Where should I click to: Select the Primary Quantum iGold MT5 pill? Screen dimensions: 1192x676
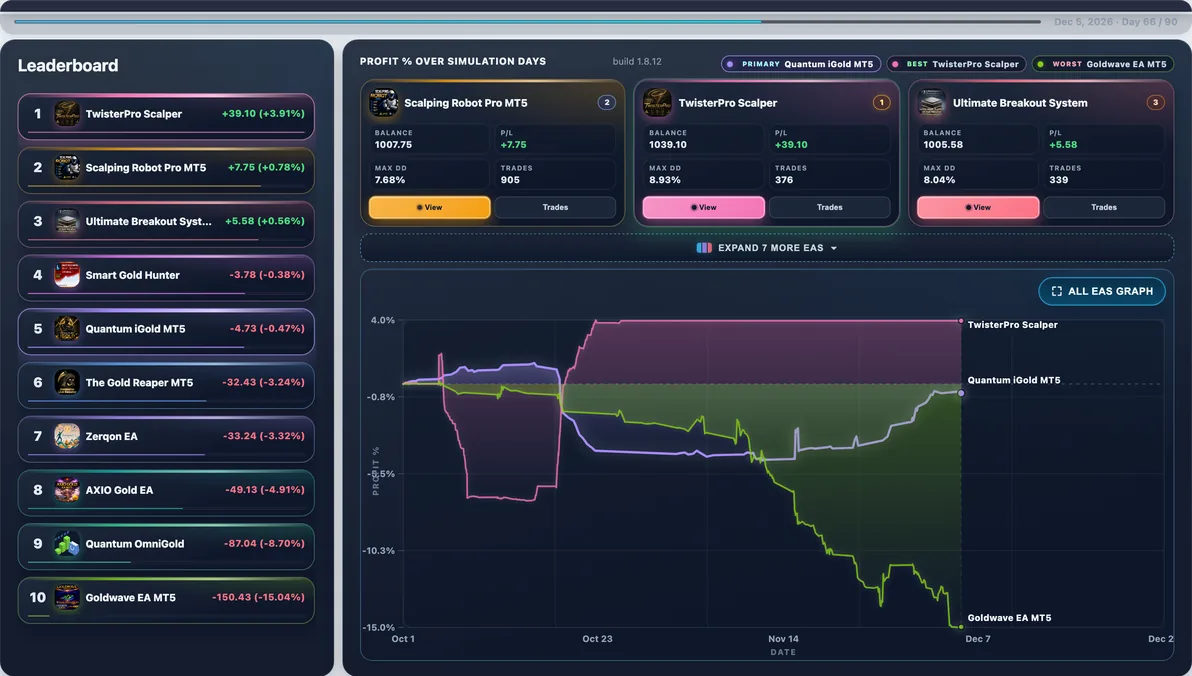point(801,65)
